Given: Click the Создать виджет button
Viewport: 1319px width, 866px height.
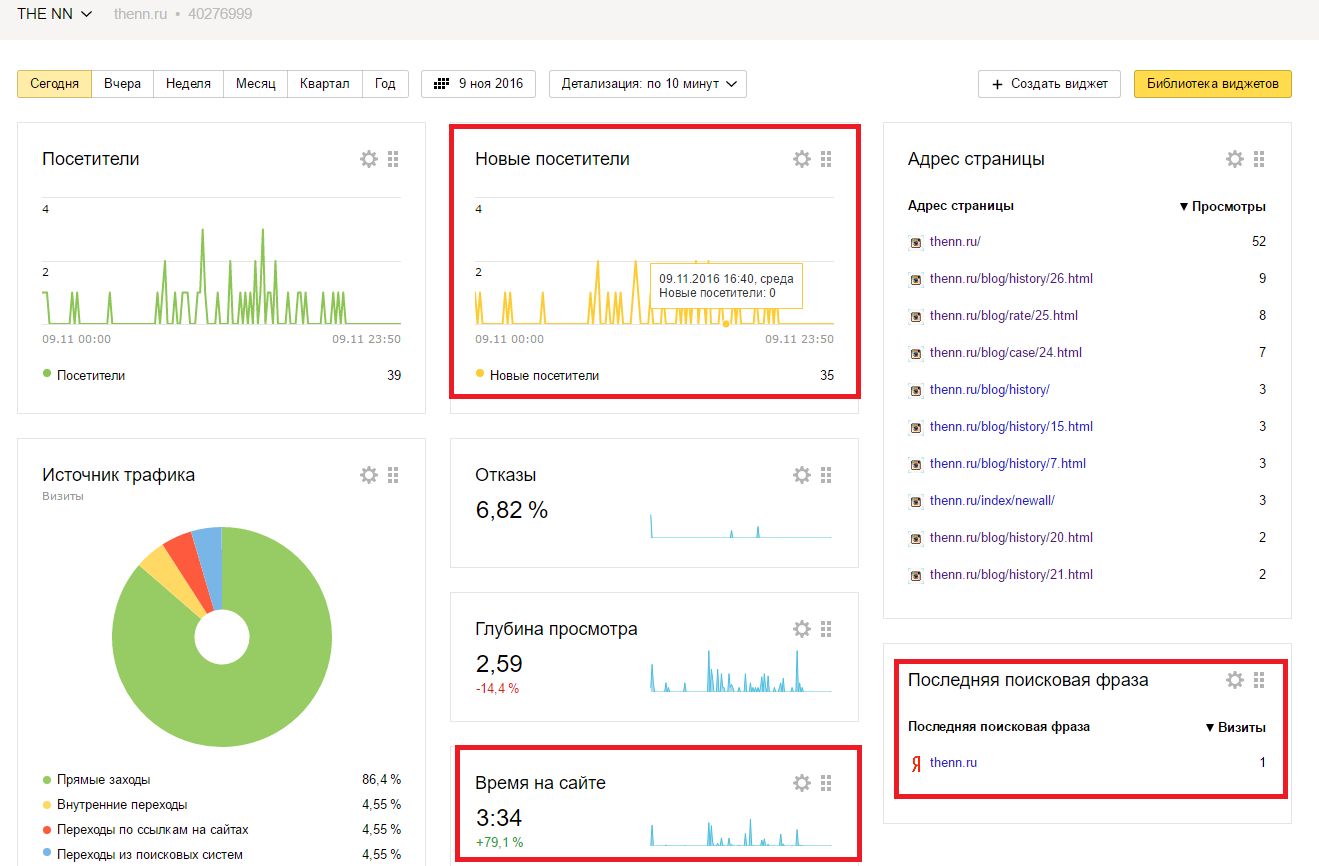Looking at the screenshot, I should coord(1049,84).
